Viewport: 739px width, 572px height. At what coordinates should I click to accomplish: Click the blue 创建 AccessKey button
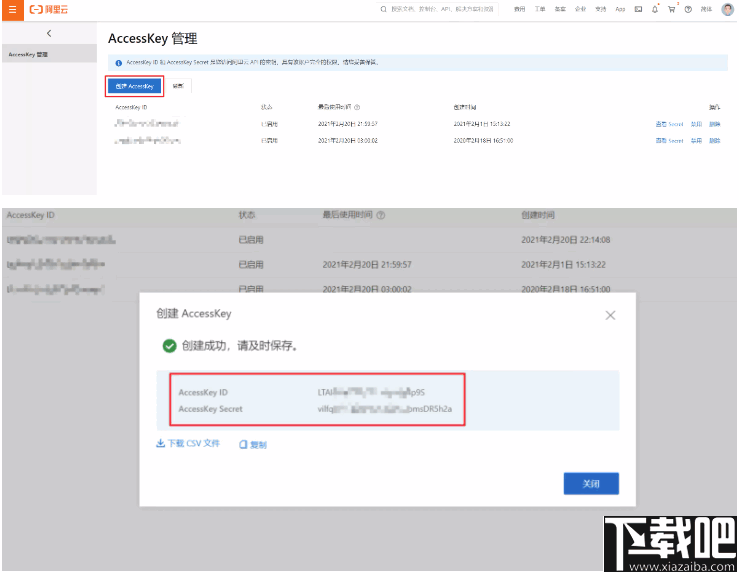(x=134, y=86)
